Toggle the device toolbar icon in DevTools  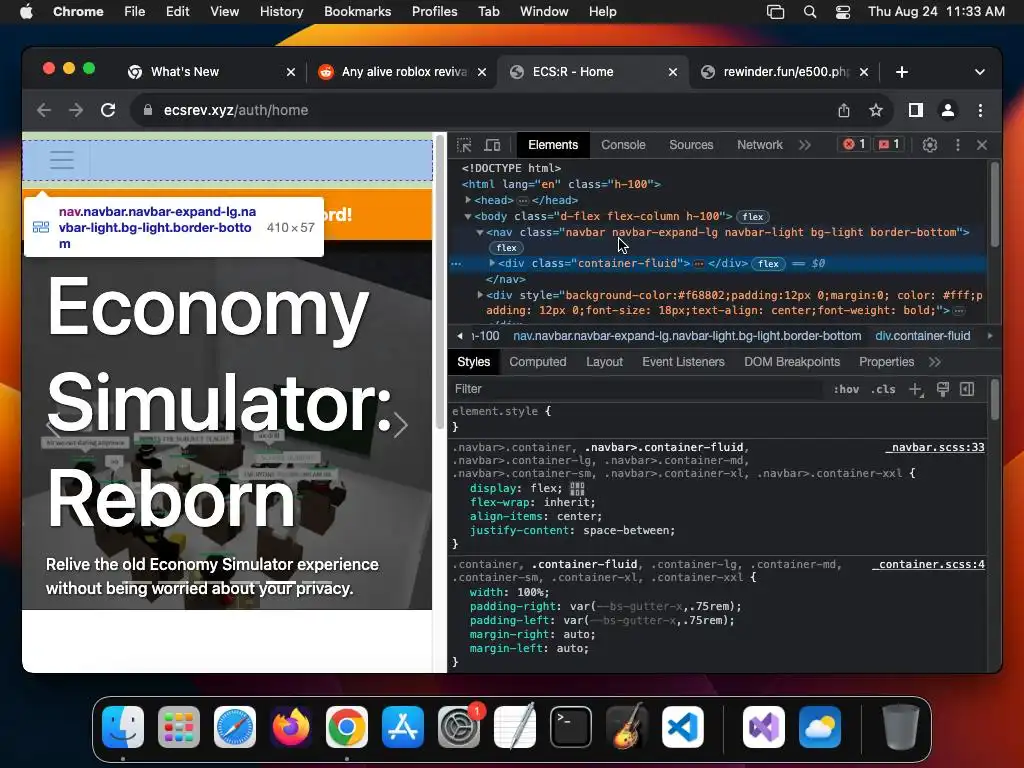click(492, 145)
